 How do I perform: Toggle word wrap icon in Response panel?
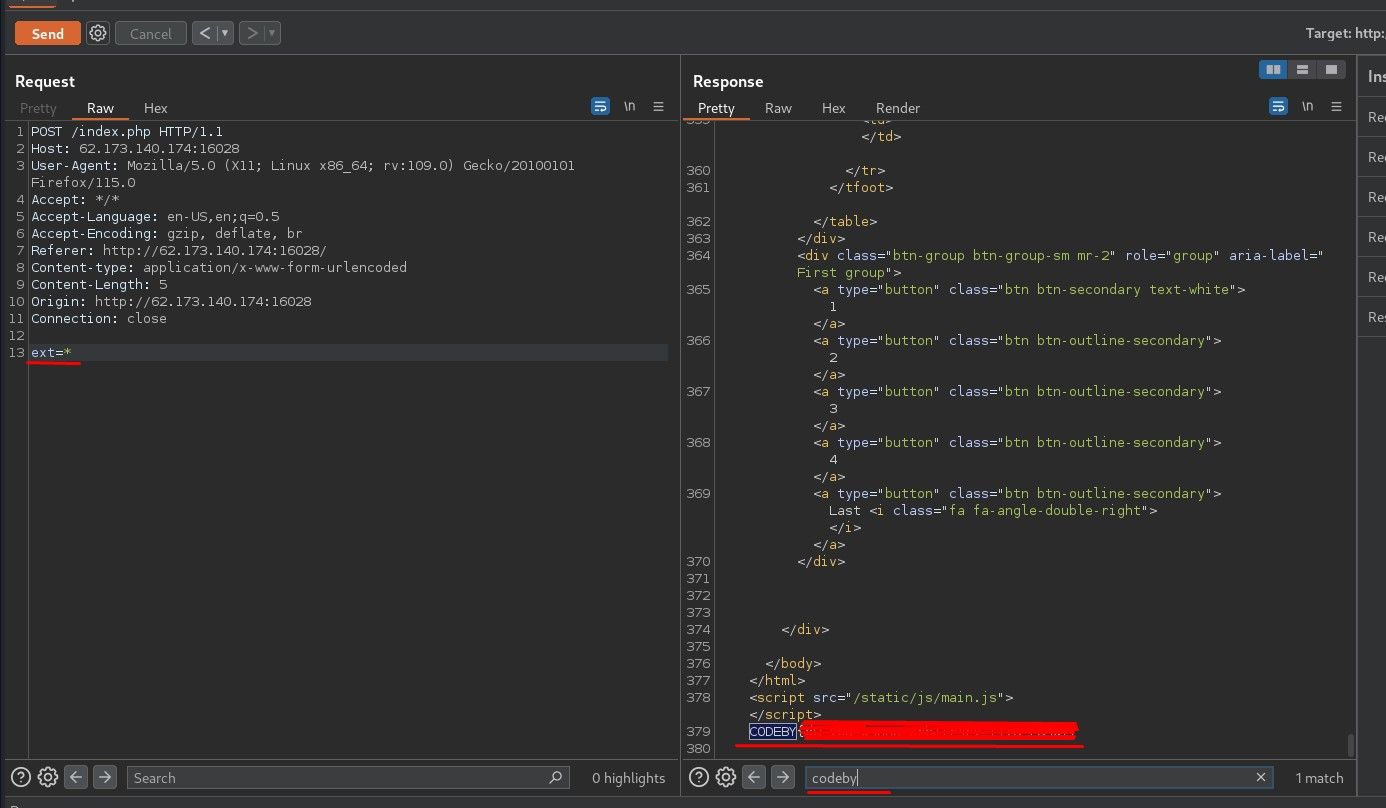[x=1278, y=106]
